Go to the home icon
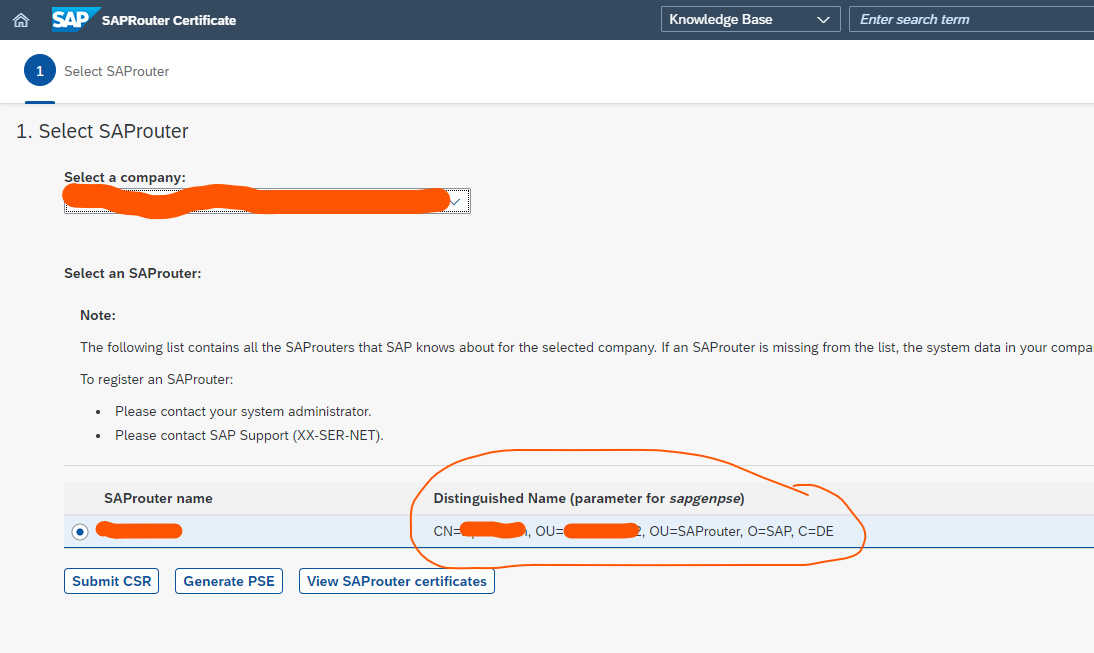Screen dimensions: 1094x653 tap(21, 20)
